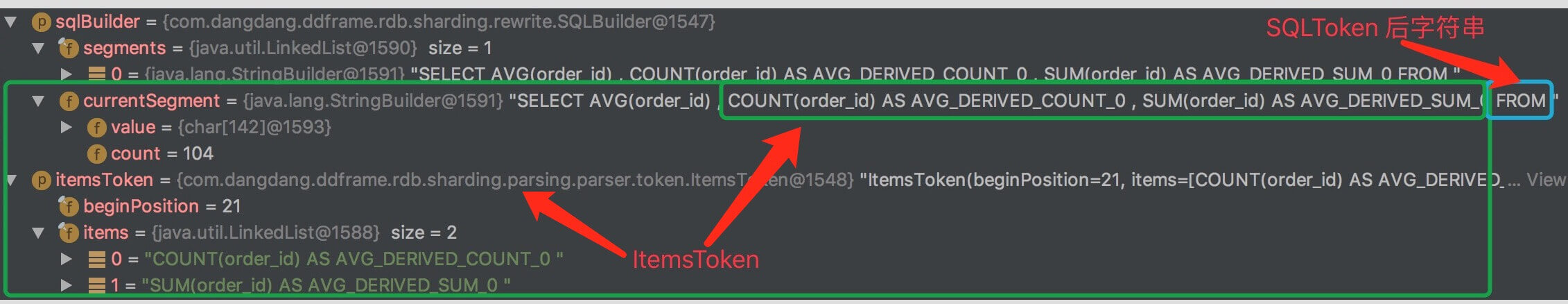Click the segments field icon
This screenshot has width=1568, height=304.
click(x=68, y=48)
